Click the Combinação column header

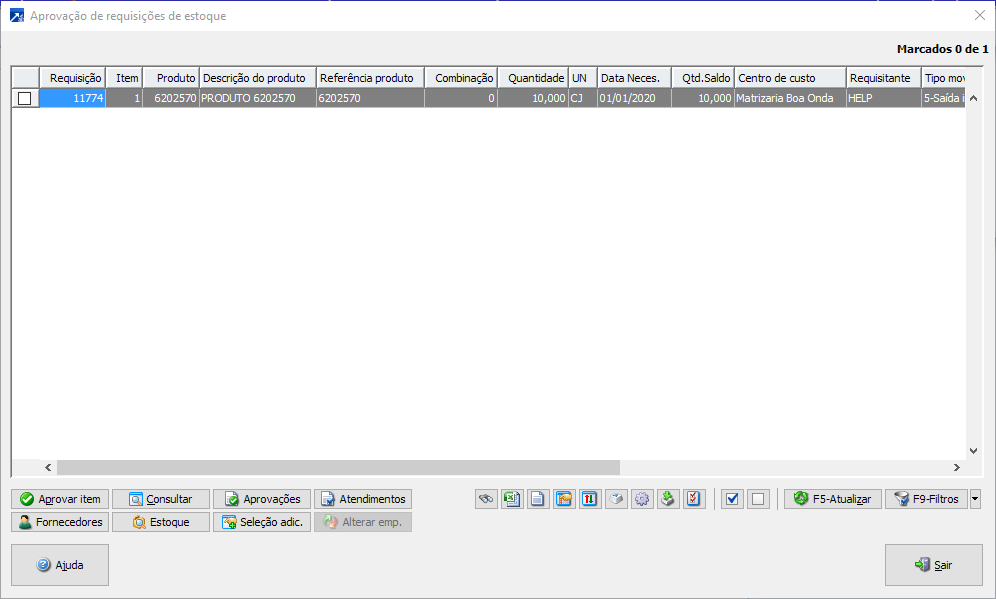(x=461, y=78)
